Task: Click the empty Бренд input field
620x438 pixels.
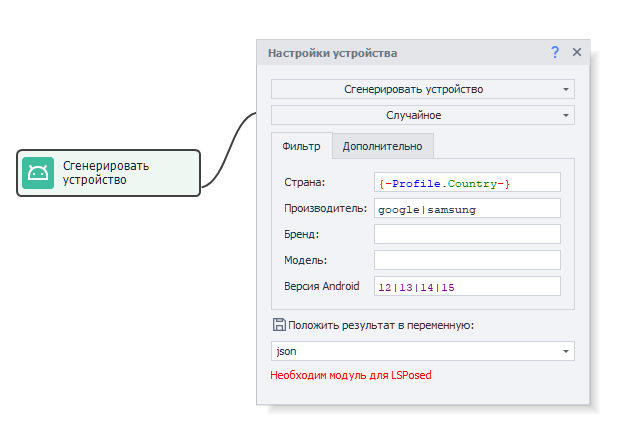Action: pos(467,234)
